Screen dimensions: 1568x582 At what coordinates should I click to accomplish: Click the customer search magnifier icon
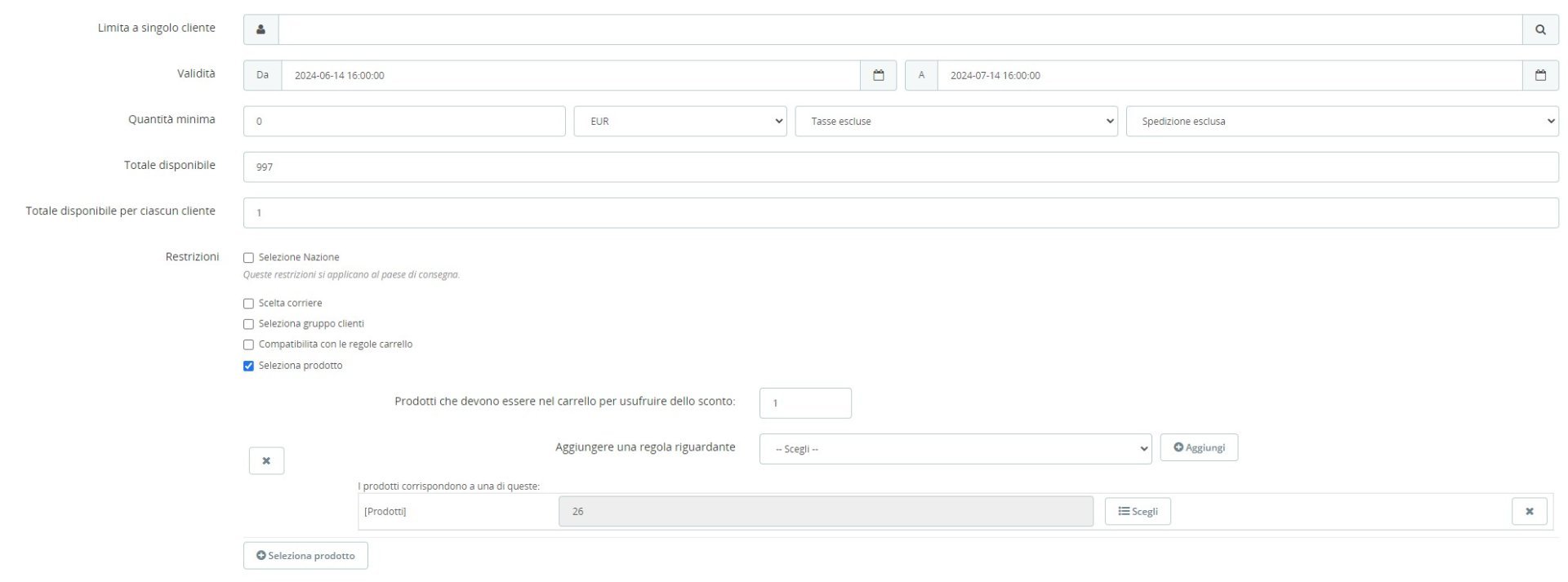click(x=1540, y=29)
